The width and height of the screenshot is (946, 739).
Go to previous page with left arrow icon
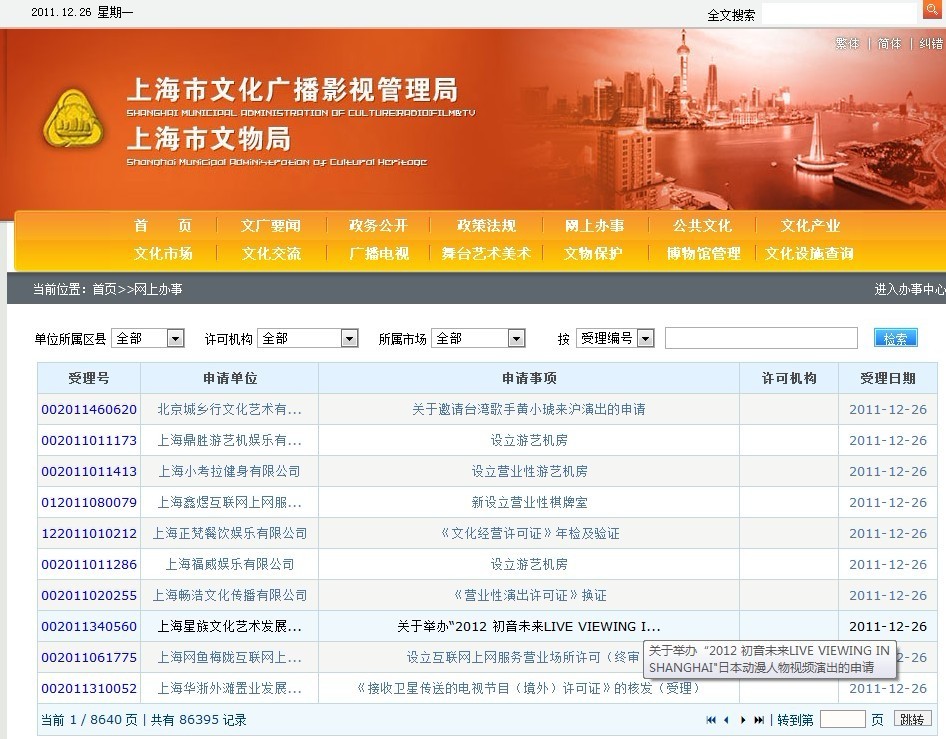pyautogui.click(x=726, y=719)
